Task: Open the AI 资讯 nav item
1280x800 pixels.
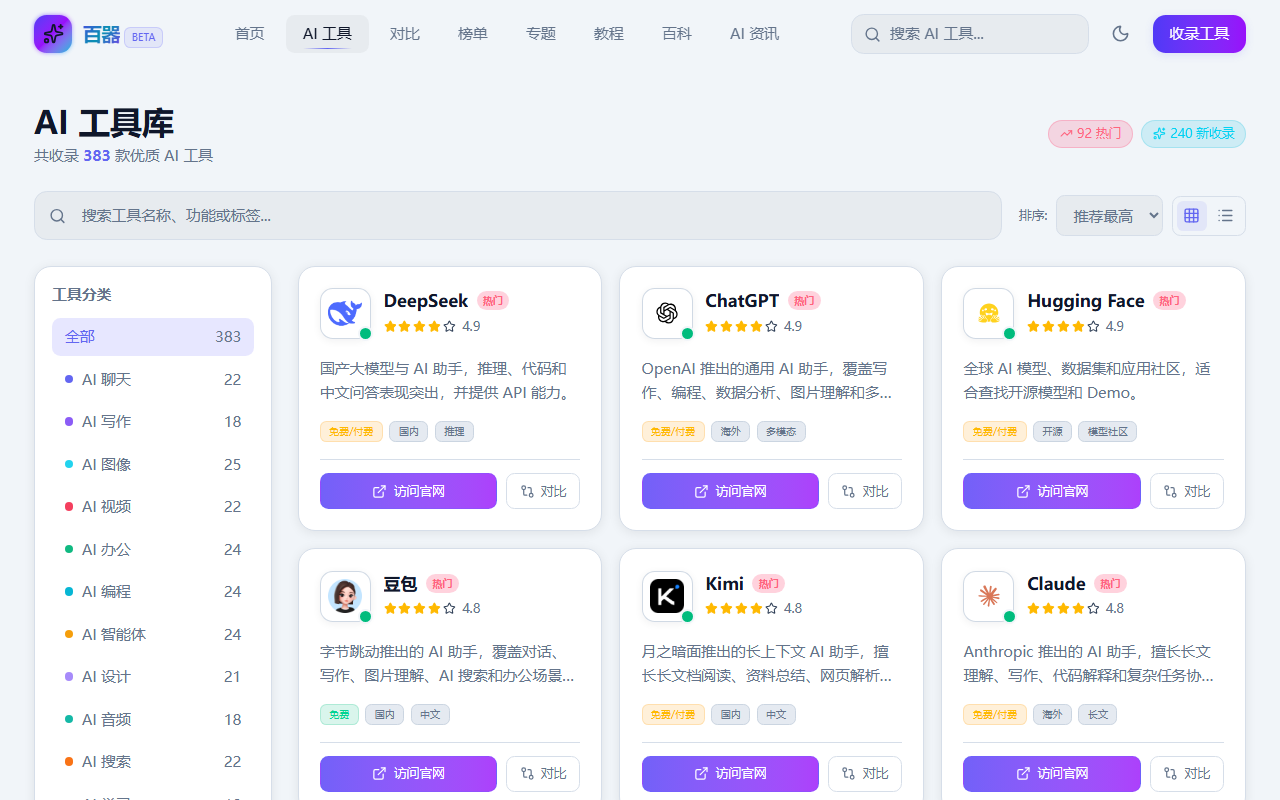Action: pos(754,34)
